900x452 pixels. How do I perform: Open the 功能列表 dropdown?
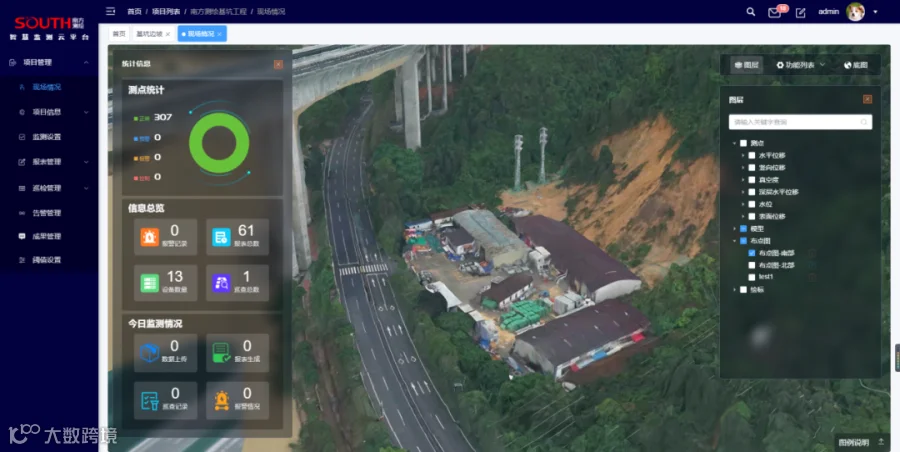coord(801,65)
